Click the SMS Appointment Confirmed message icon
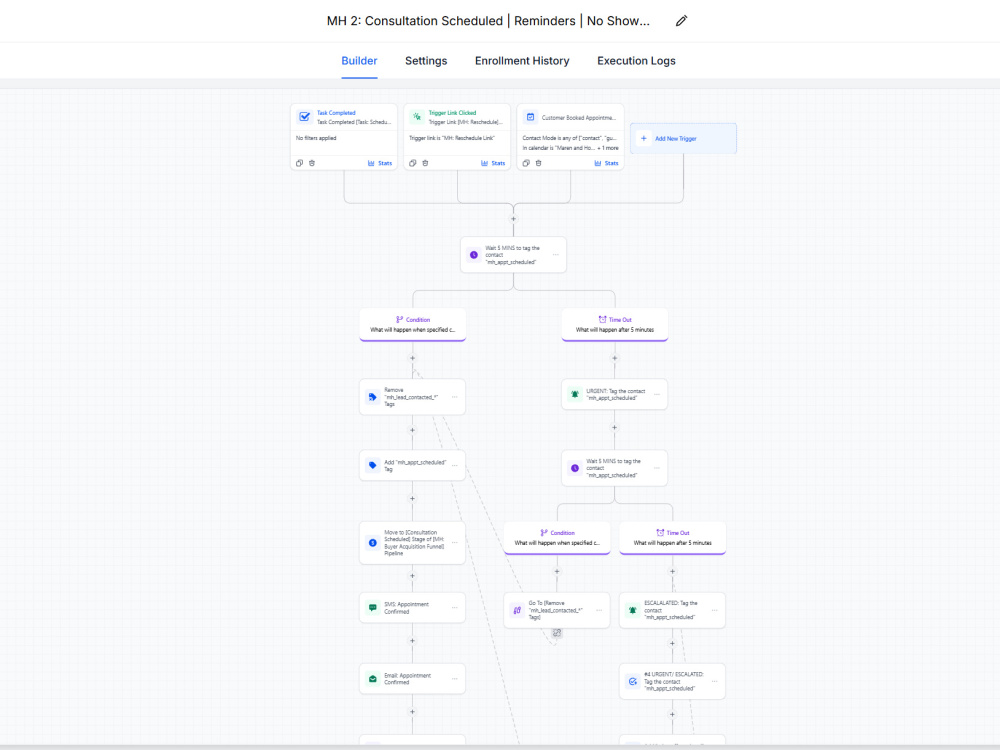The image size is (1000, 750). 373,608
